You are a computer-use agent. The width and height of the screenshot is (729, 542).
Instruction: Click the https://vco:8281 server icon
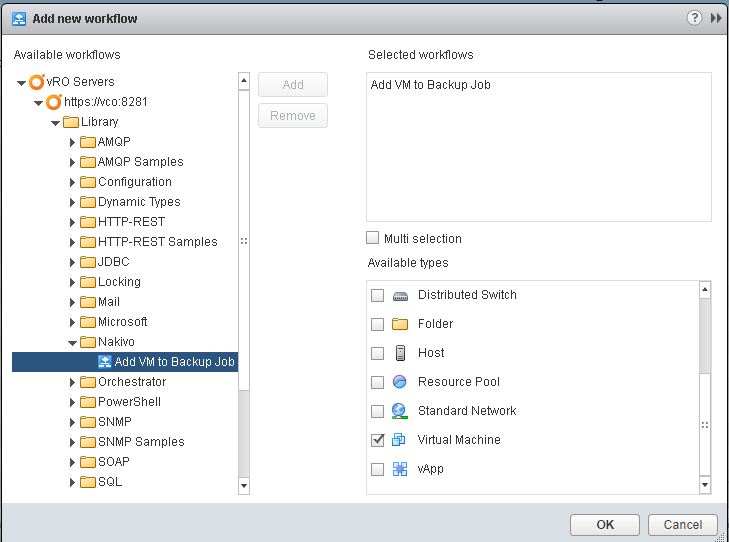(53, 102)
